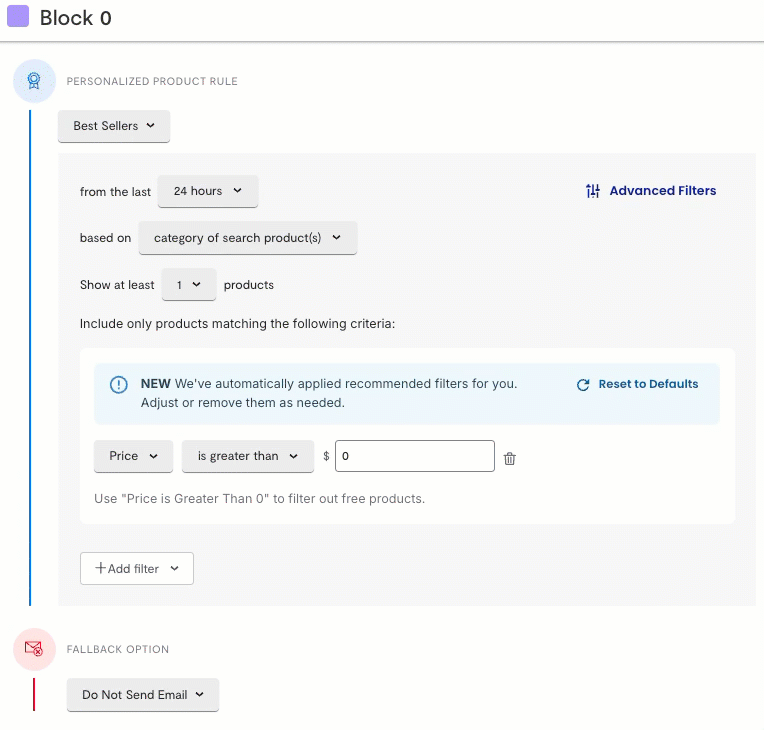Open Advanced Filters link
This screenshot has height=730, width=764.
click(x=662, y=191)
